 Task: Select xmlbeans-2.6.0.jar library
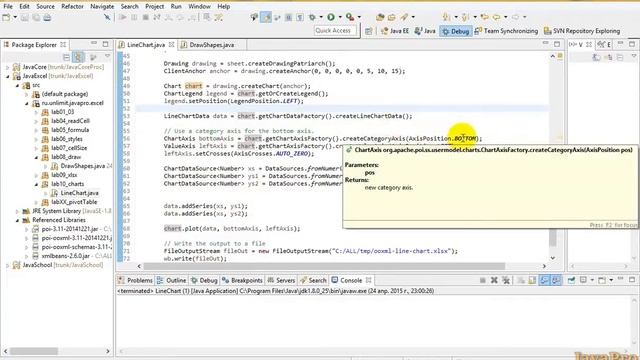pos(65,256)
